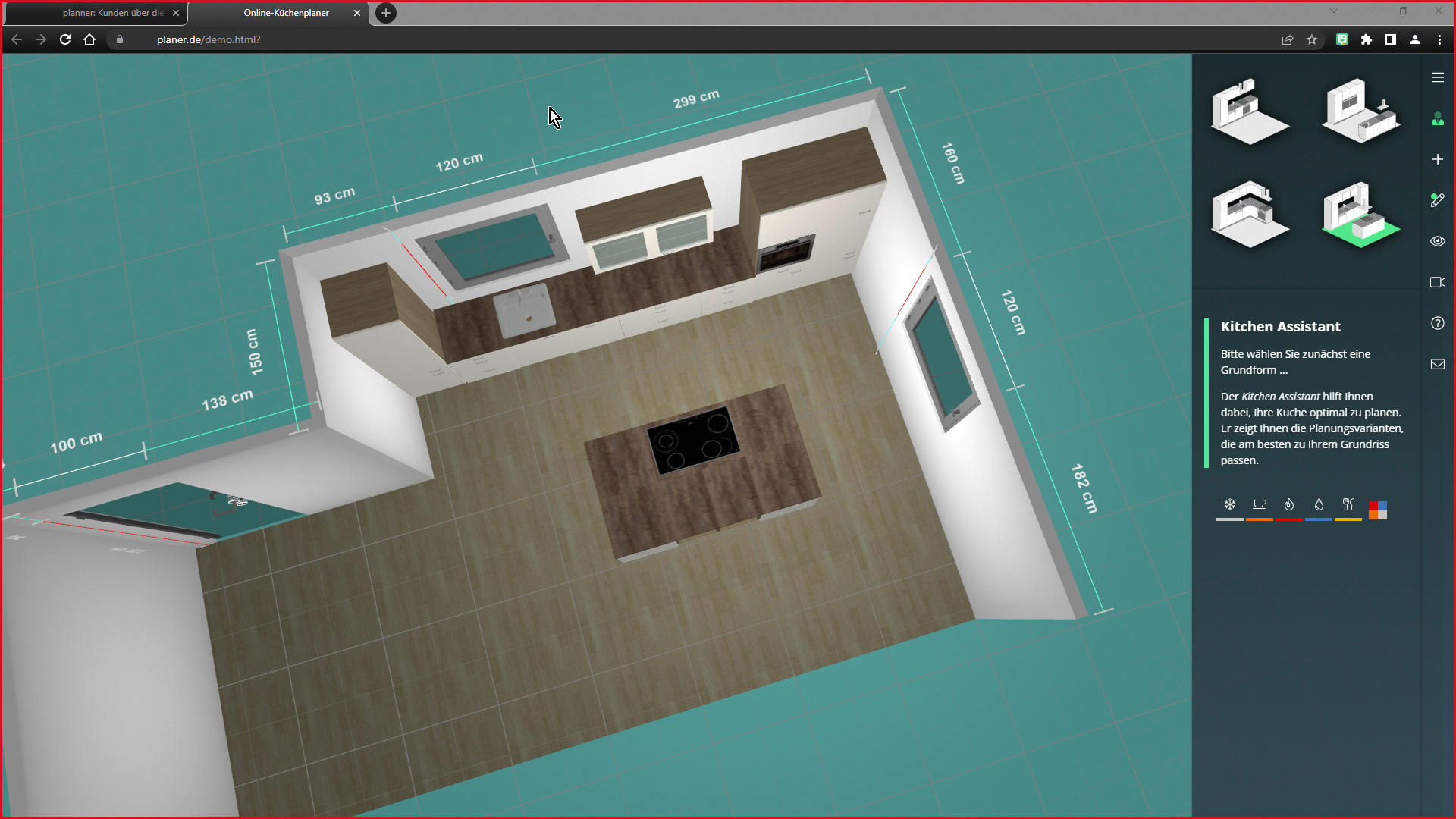The image size is (1456, 819).
Task: Open a new browser tab
Action: 386,13
